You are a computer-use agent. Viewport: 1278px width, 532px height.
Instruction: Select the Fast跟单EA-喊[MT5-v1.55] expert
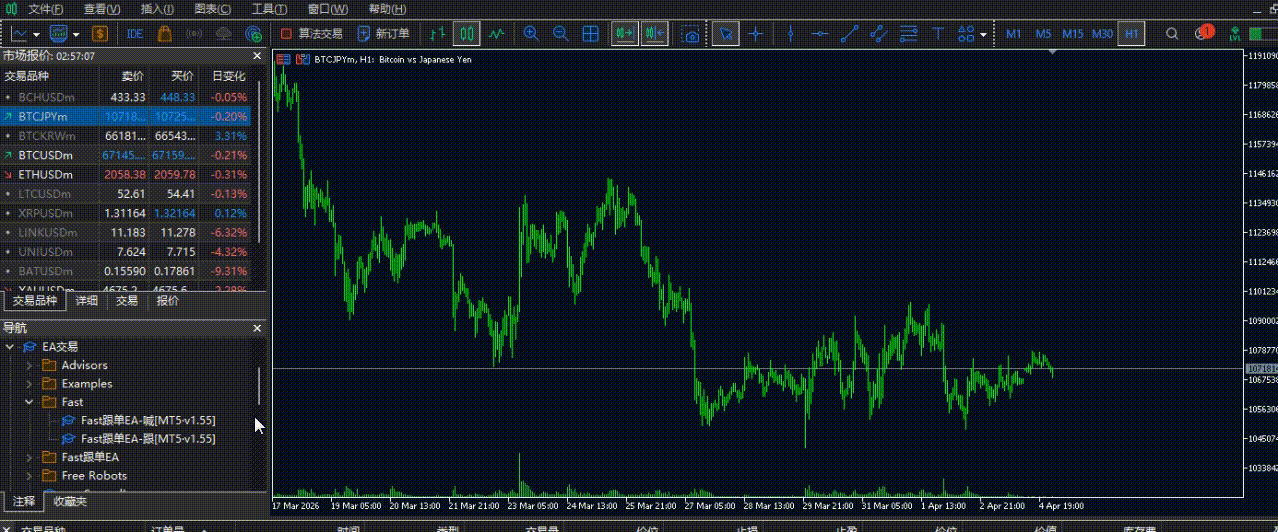click(148, 420)
